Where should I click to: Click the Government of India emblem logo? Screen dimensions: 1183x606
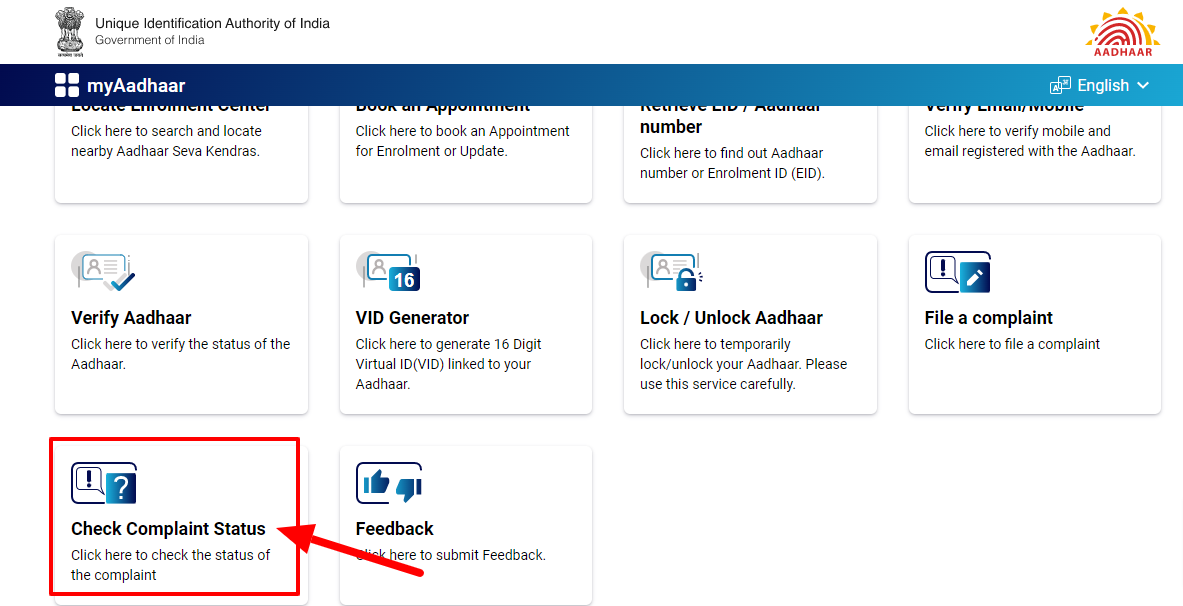(69, 31)
